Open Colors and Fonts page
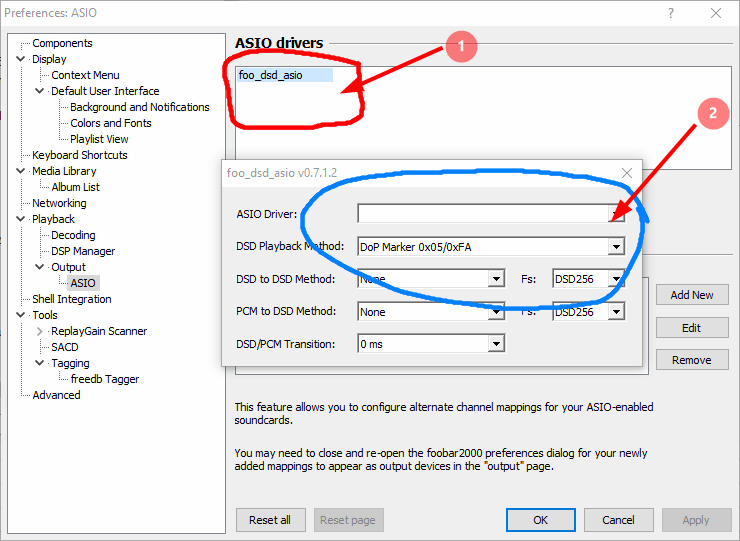Viewport: 740px width, 541px height. point(110,123)
